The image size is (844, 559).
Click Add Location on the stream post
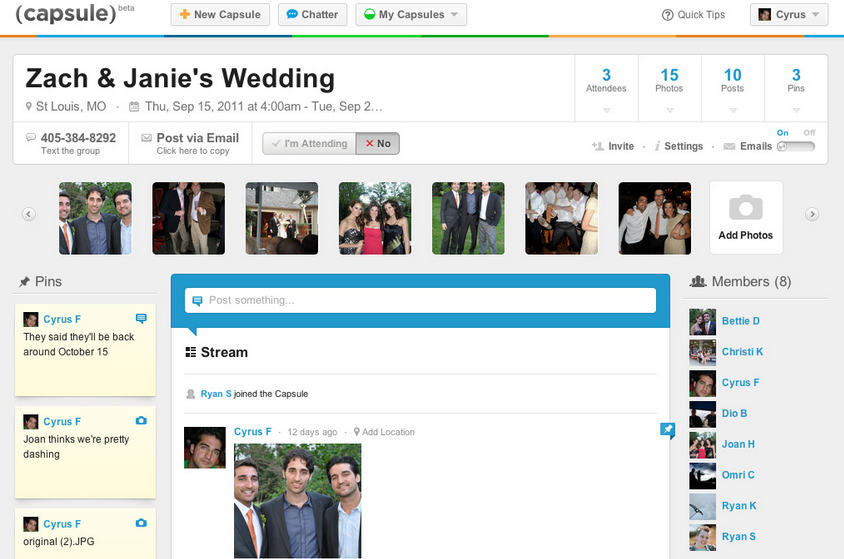point(384,432)
